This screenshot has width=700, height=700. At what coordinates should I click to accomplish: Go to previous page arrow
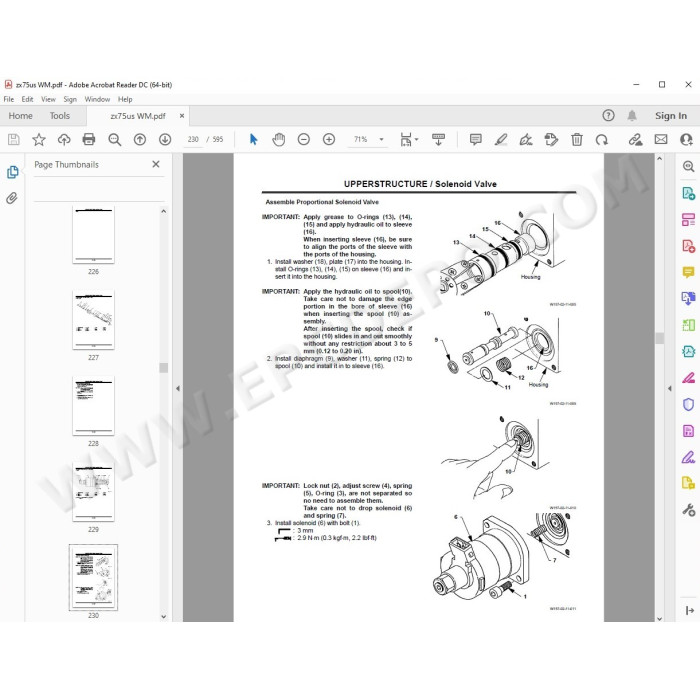140,140
